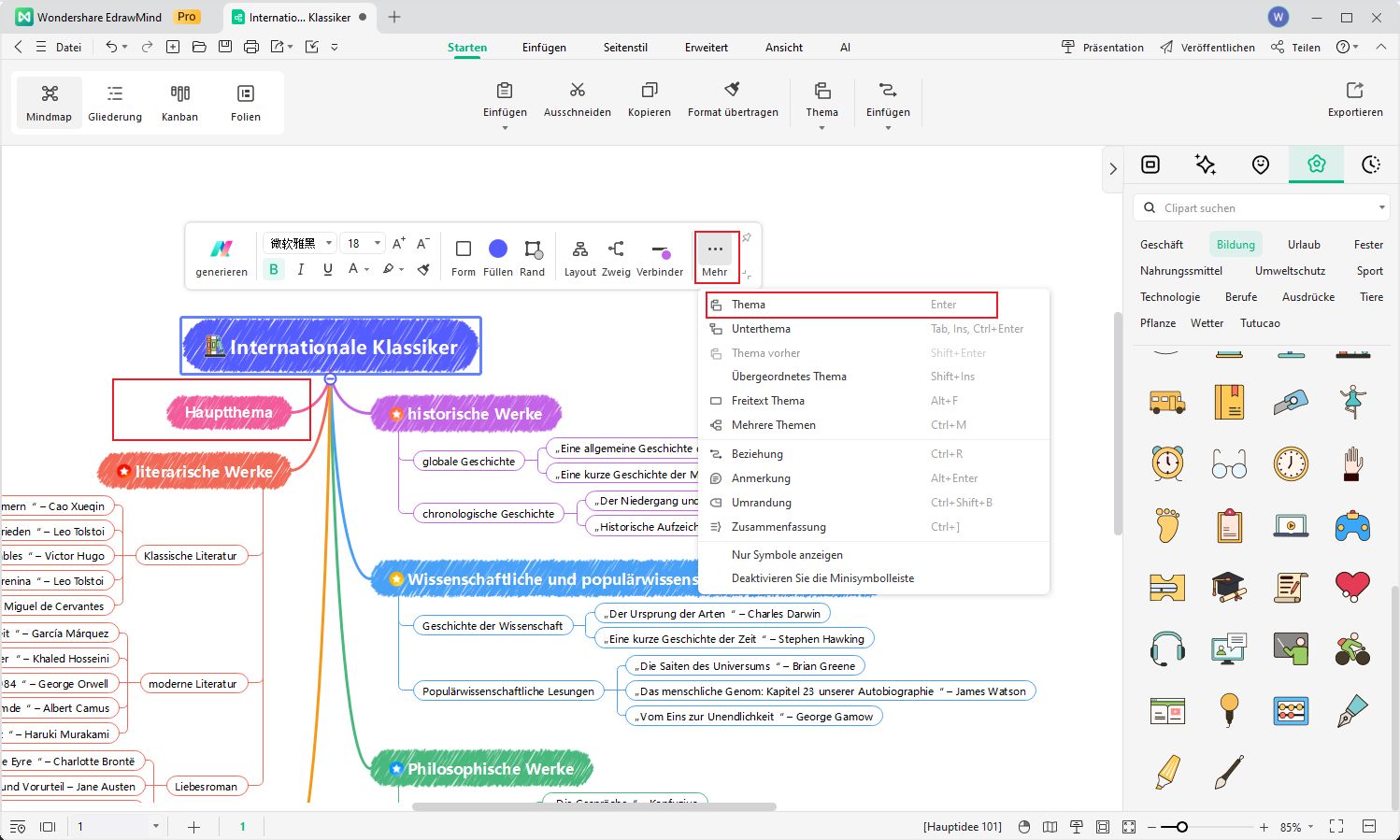This screenshot has width=1400, height=840.
Task: Click the Format übertragen painter icon
Action: [733, 91]
